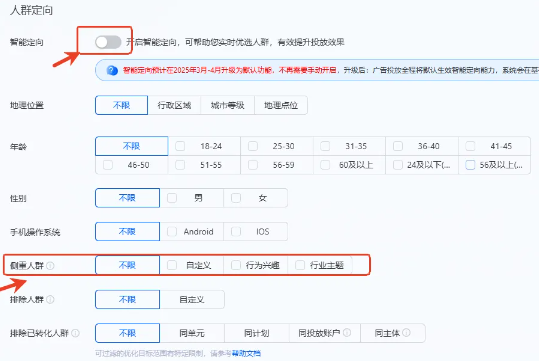This screenshot has height=361, width=539.
Task: Select 地理点位 location option
Action: [x=281, y=105]
